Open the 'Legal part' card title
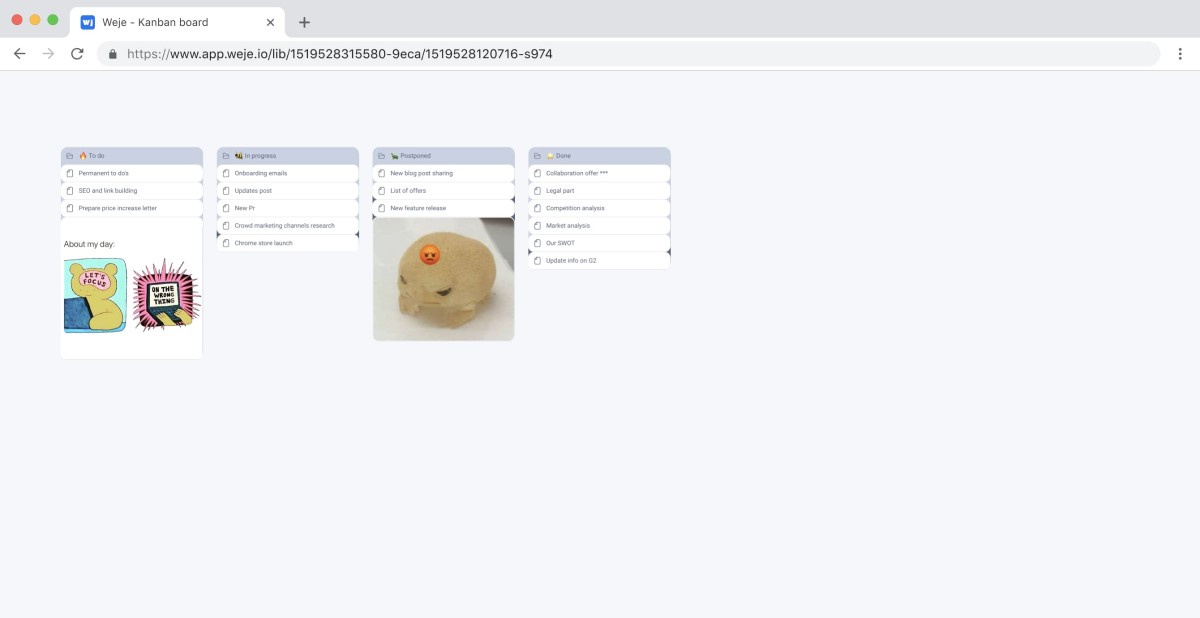Screen dimensions: 1200x618 pyautogui.click(x=560, y=191)
